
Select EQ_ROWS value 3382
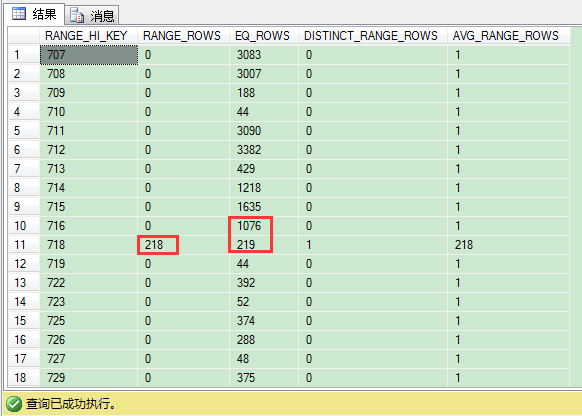tap(264, 150)
